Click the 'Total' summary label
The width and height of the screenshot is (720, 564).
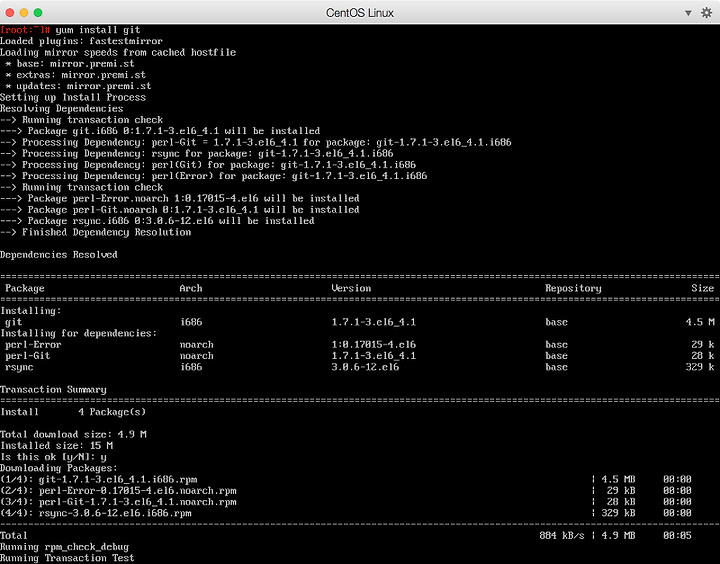(14, 536)
